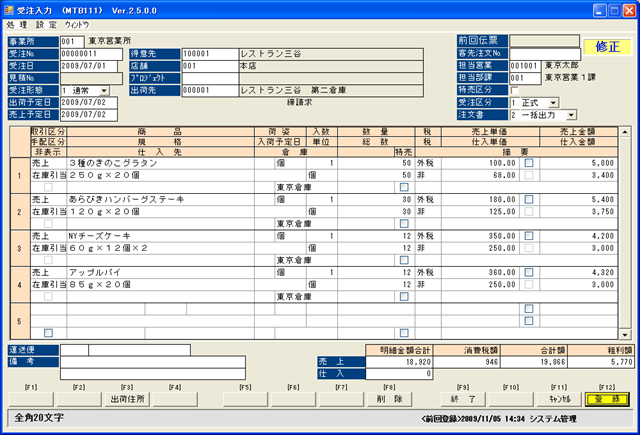
Task: Click the empty プロジェクト code field
Action: click(x=210, y=78)
